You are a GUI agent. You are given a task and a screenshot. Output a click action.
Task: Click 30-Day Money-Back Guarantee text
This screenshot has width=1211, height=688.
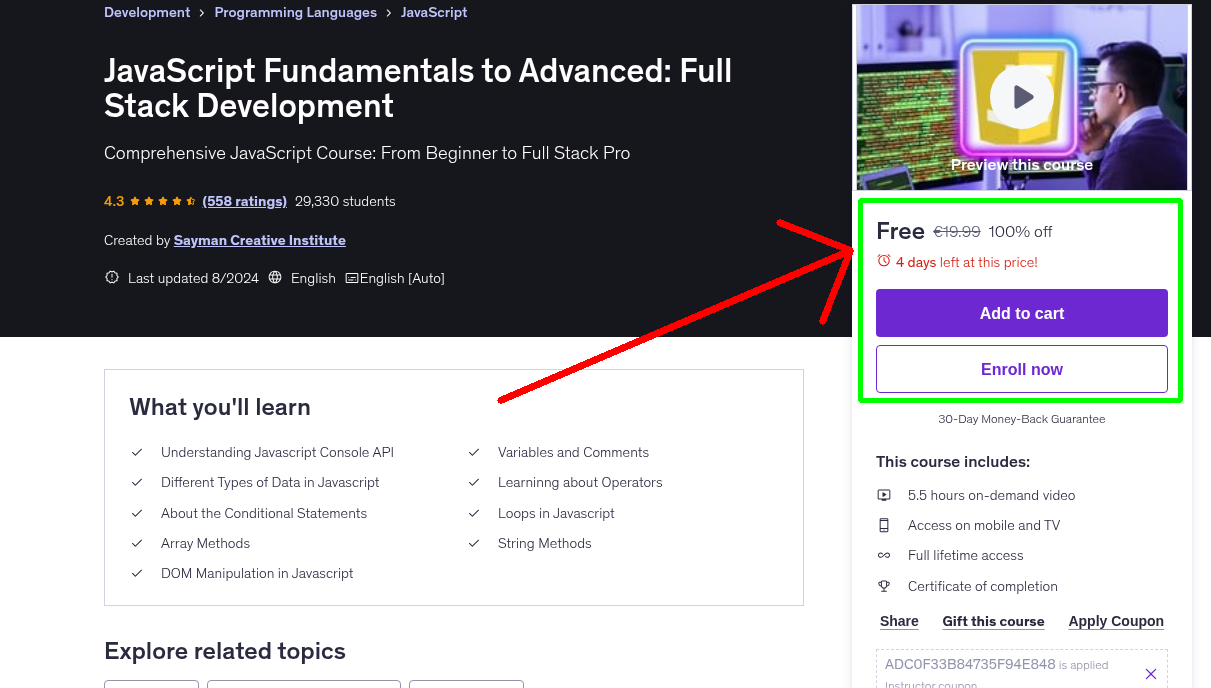(1022, 419)
